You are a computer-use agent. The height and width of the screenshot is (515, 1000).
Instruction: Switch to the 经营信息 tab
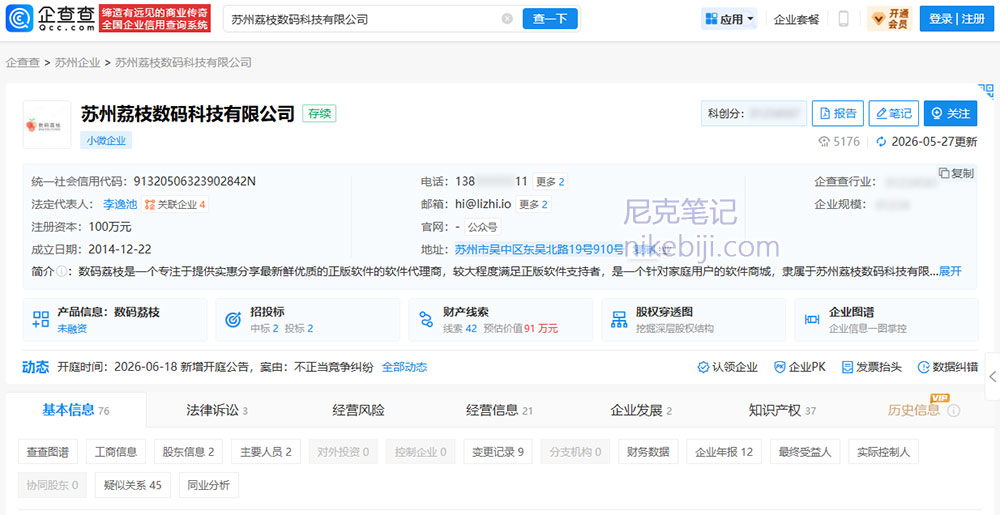coord(499,410)
